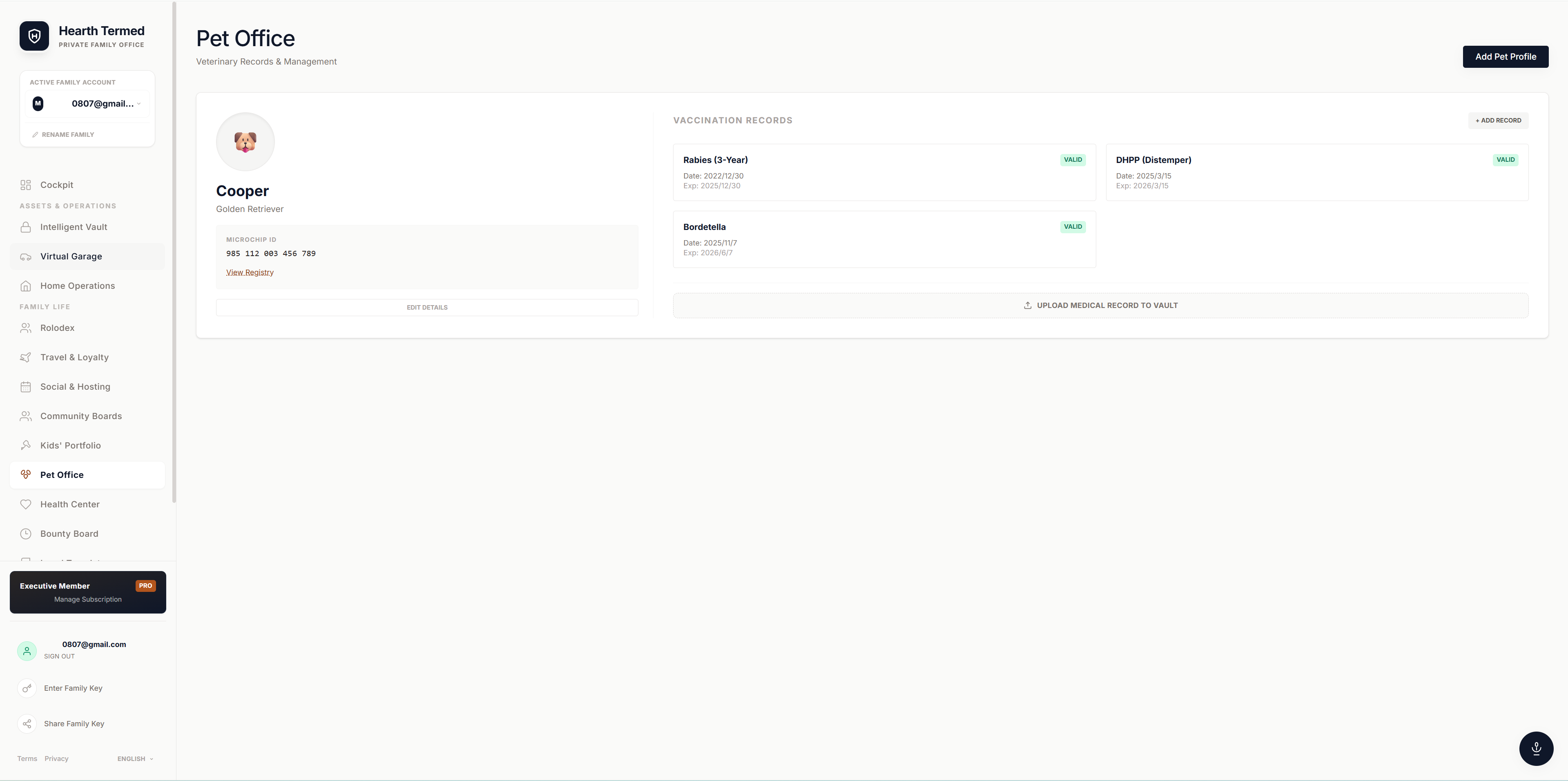Click the Intelligent Vault lock icon
1568x781 pixels.
point(26,227)
